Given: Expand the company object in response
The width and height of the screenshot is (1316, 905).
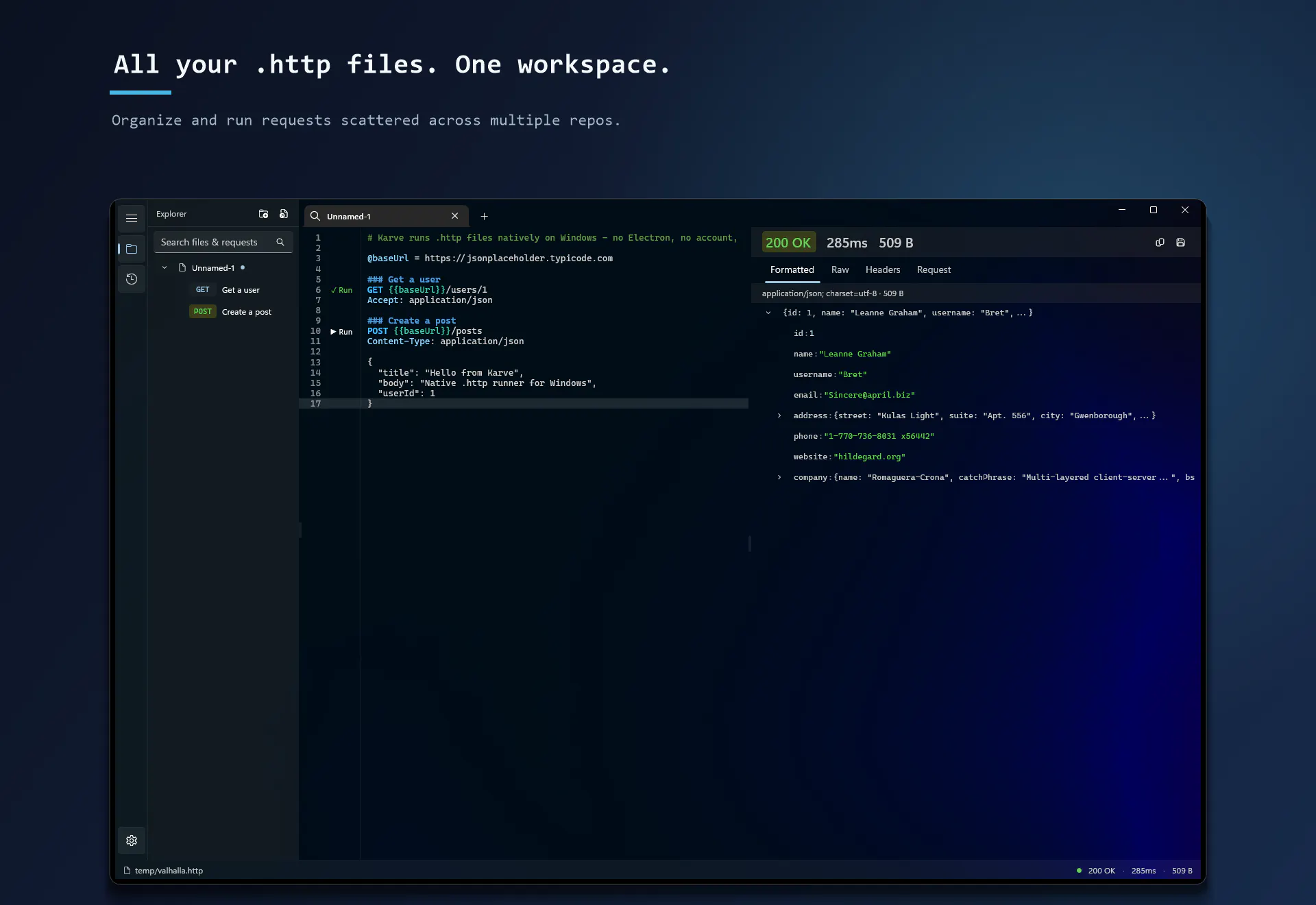Looking at the screenshot, I should click(779, 477).
